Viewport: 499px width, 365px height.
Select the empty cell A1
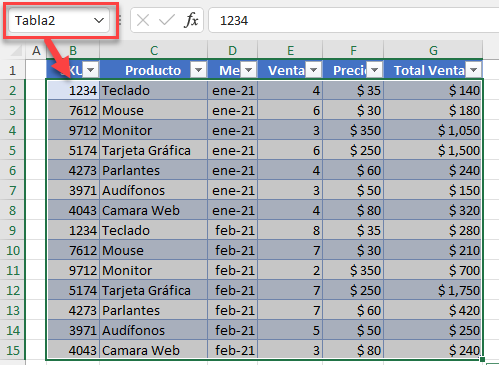coord(36,70)
